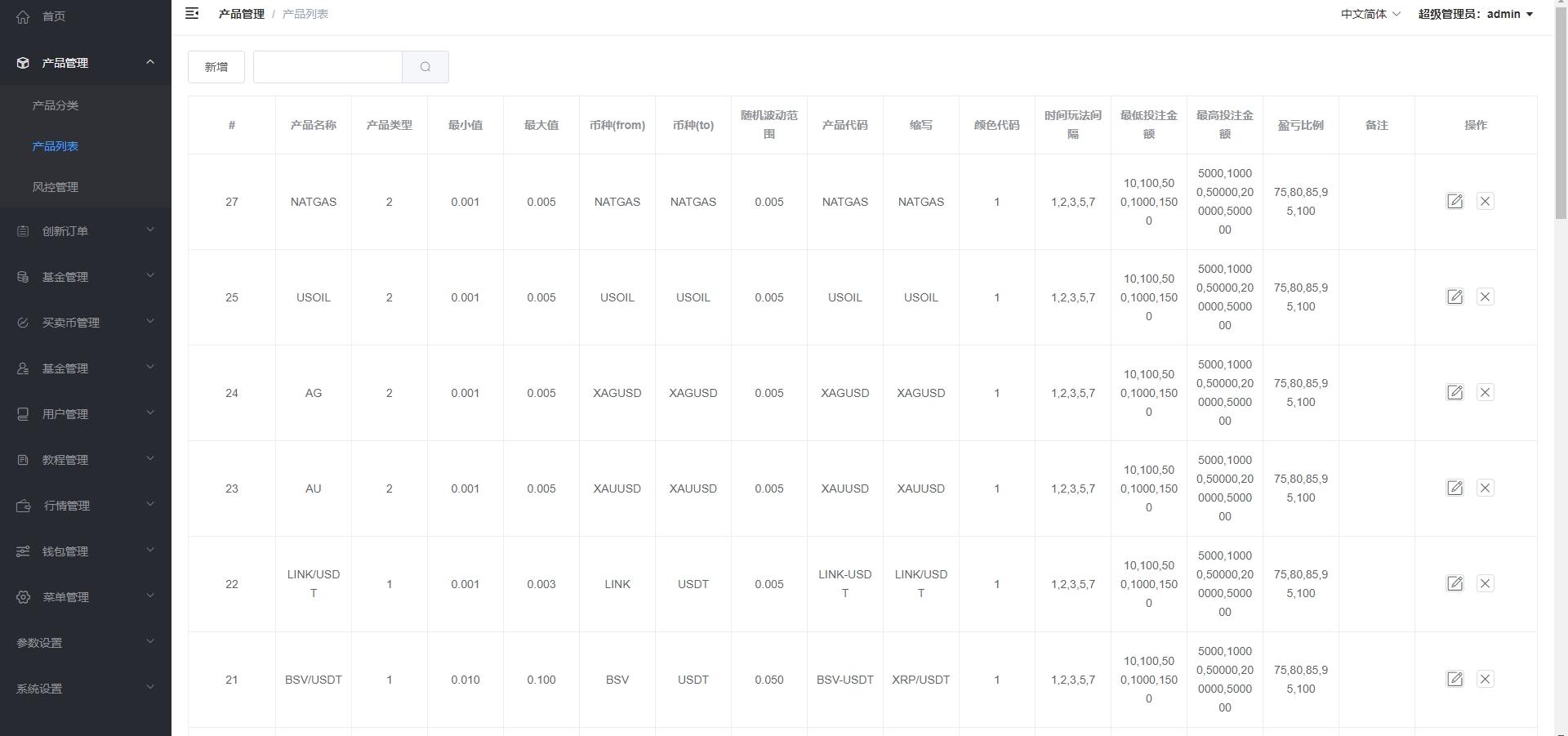Screen dimensions: 1568x736
Task: Click the 产品管理 breadcrumb link
Action: tap(242, 14)
